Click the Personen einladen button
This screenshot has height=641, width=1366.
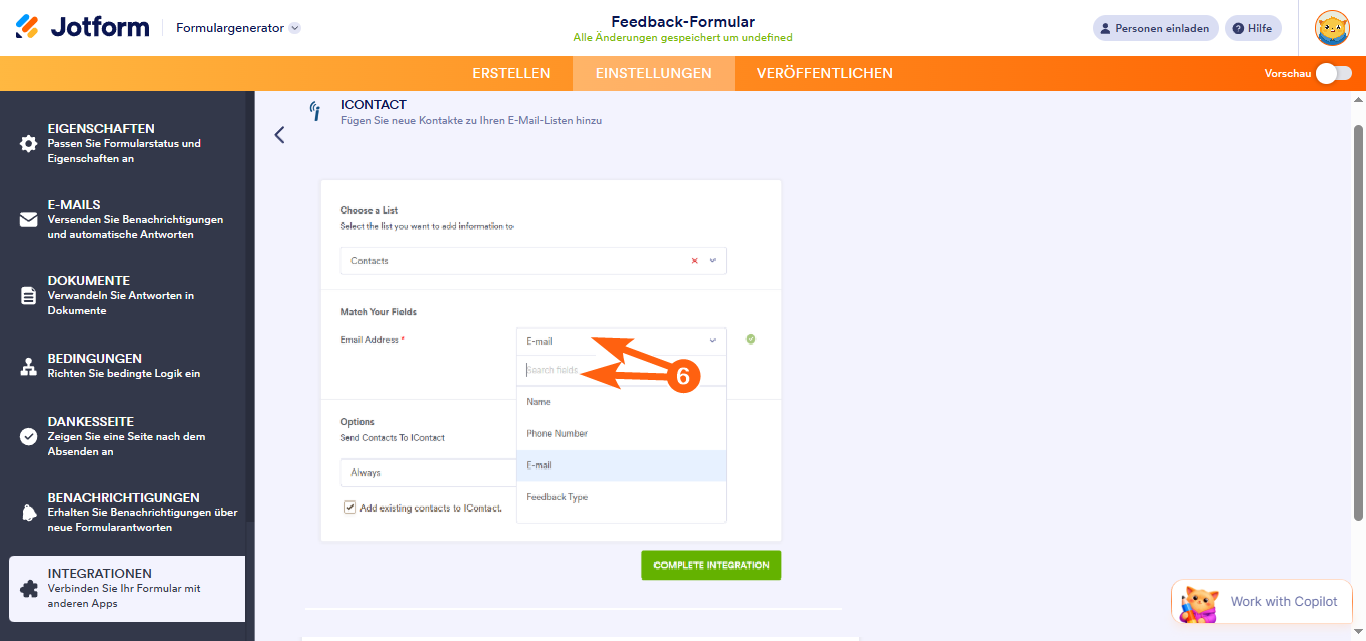1155,28
